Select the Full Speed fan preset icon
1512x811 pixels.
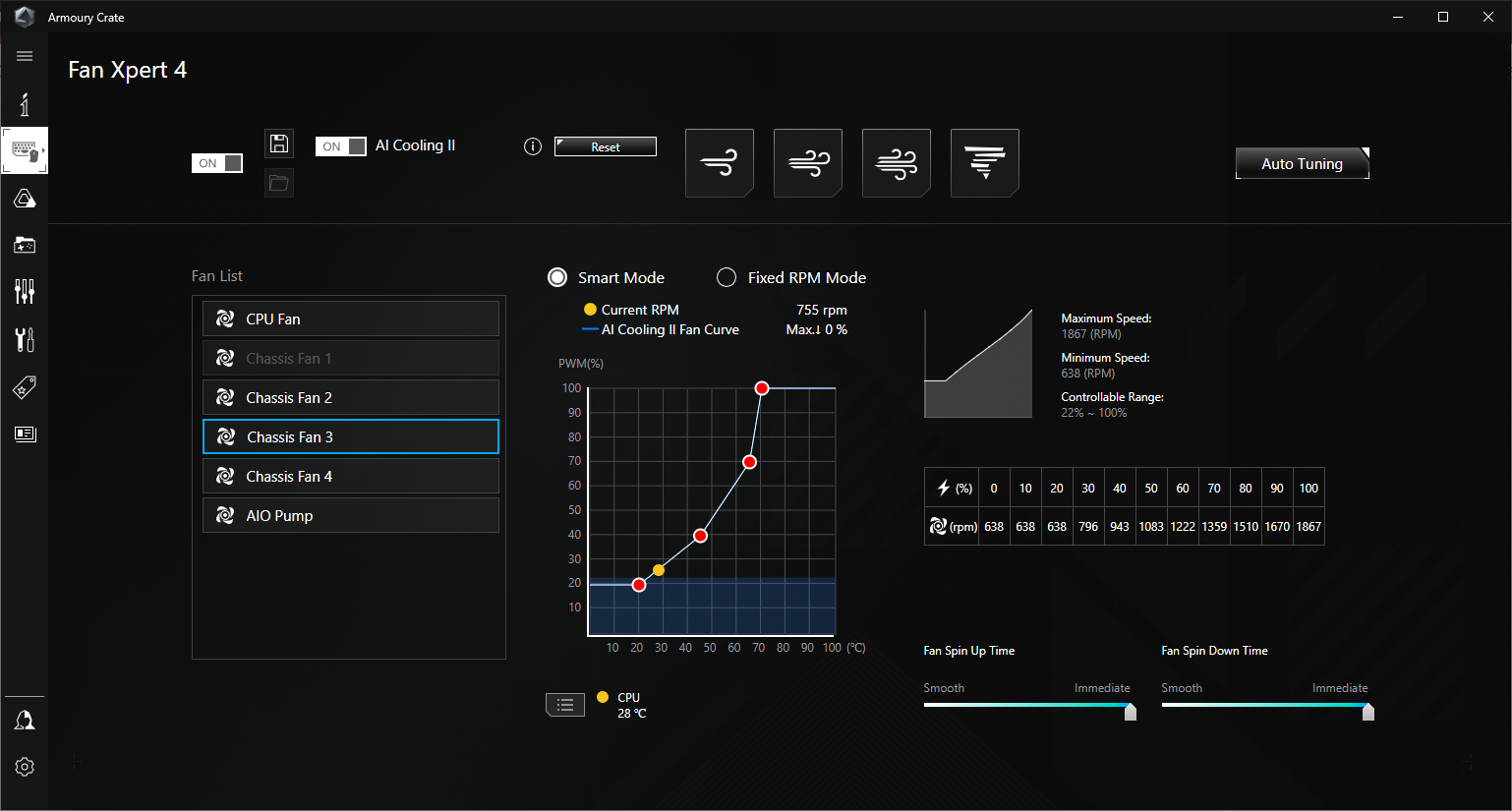pos(985,163)
